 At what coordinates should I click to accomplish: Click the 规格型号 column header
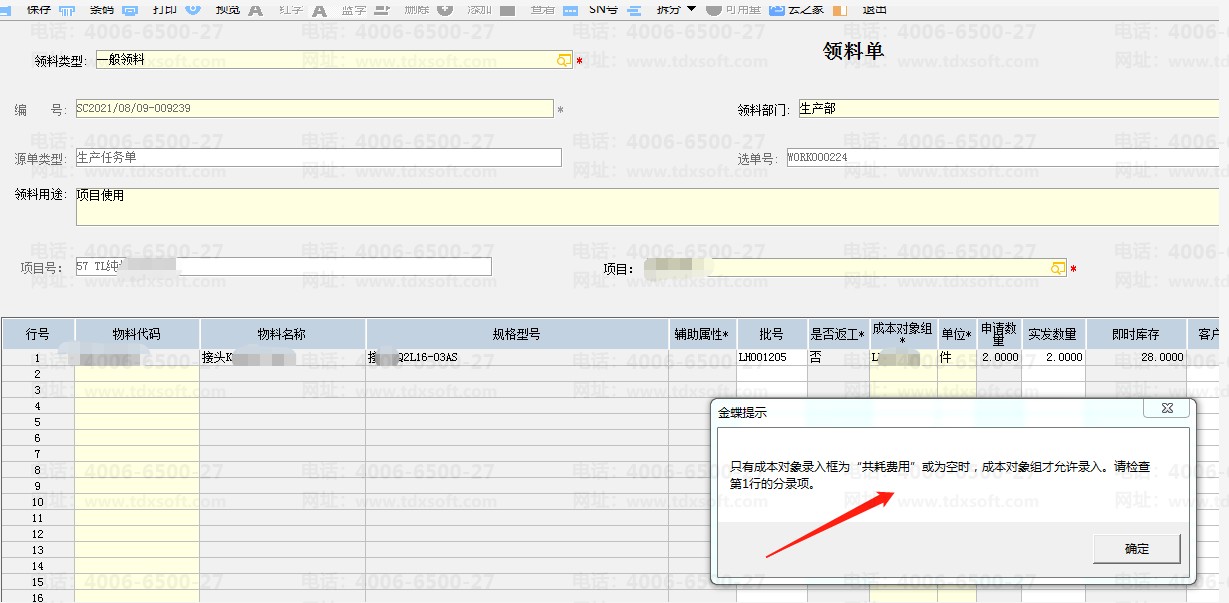point(517,334)
